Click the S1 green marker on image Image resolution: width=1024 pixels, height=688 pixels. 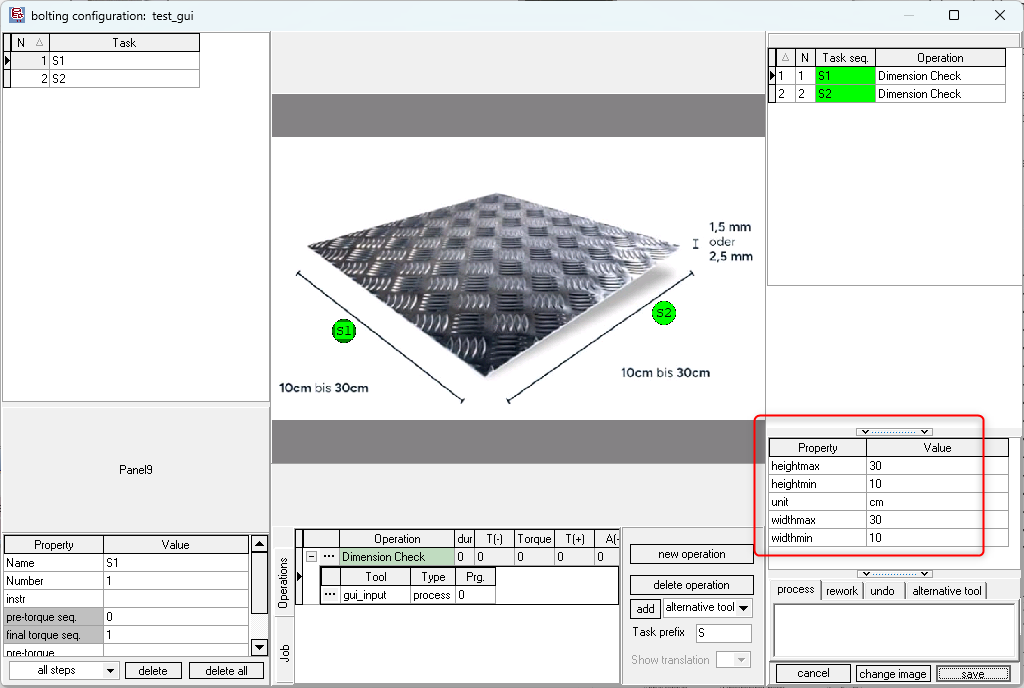coord(344,331)
